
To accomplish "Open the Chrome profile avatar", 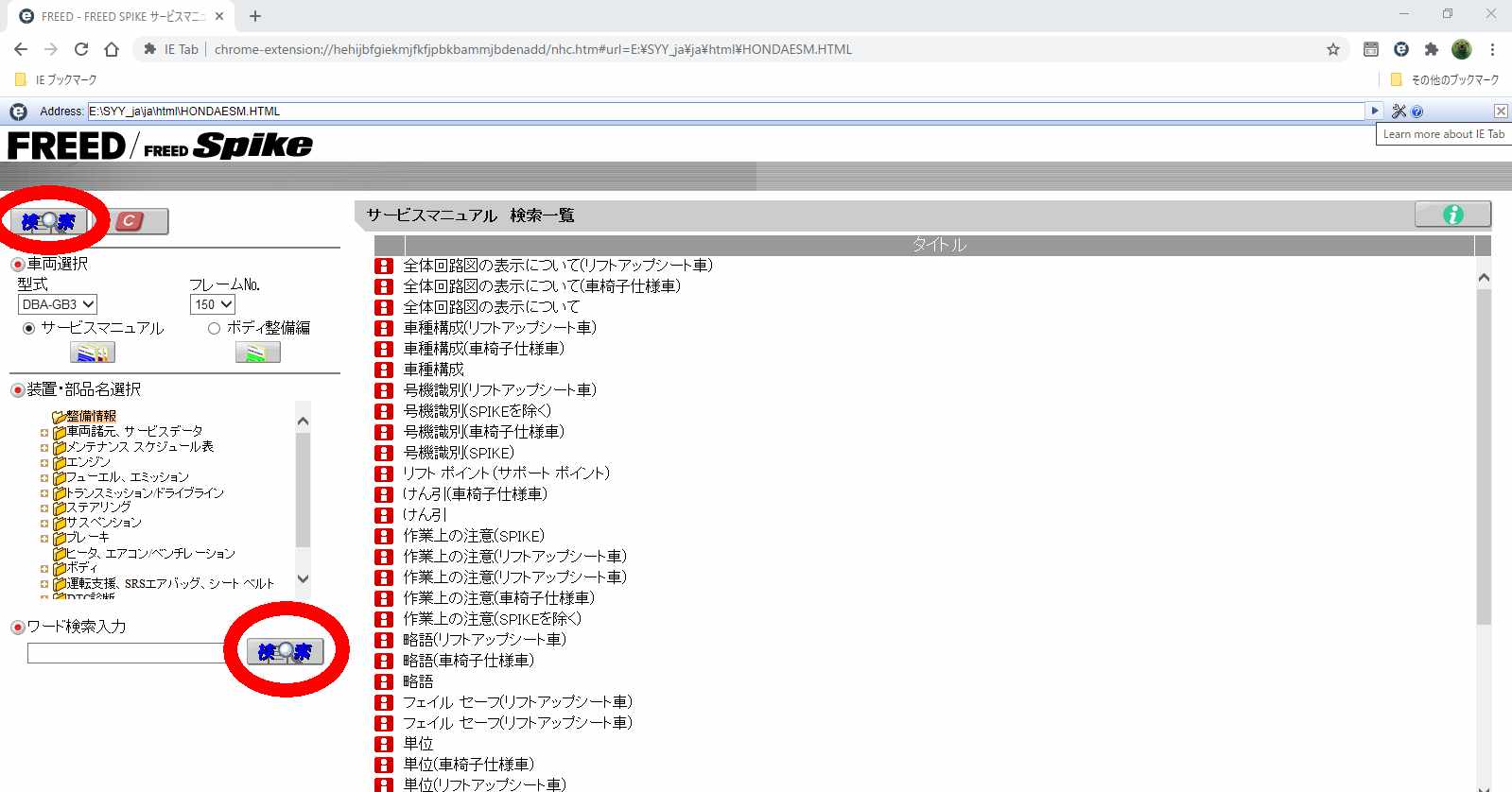I will pyautogui.click(x=1462, y=49).
